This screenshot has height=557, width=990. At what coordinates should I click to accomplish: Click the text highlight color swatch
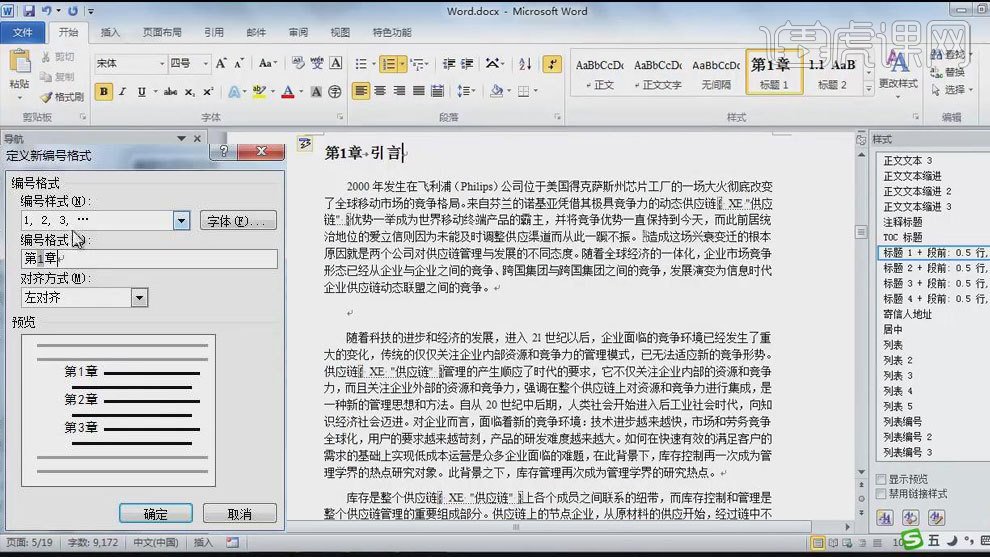pos(259,92)
